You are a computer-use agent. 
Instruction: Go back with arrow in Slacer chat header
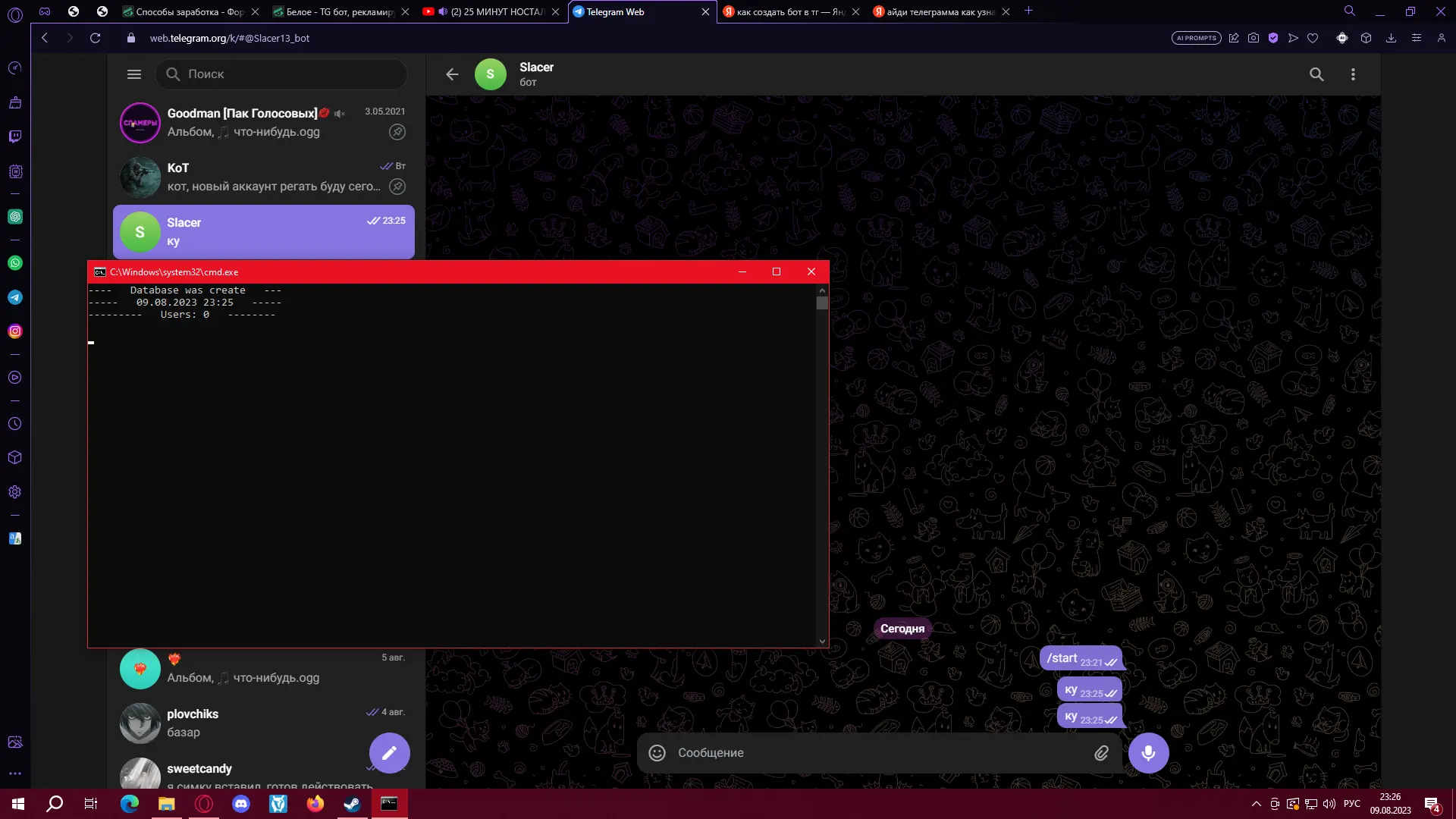452,74
